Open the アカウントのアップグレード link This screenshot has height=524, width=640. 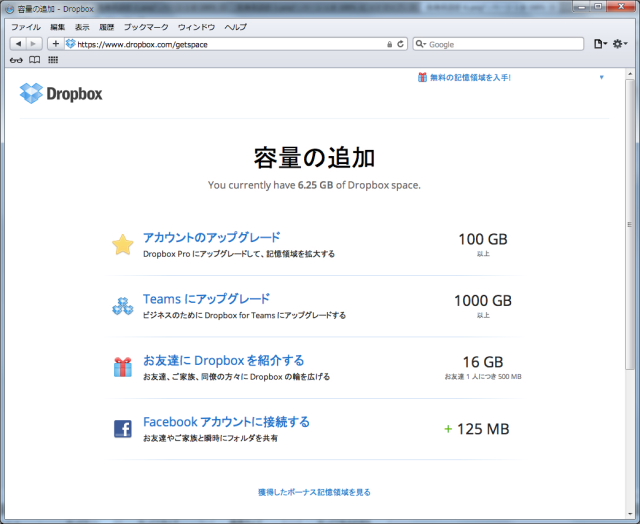(211, 237)
